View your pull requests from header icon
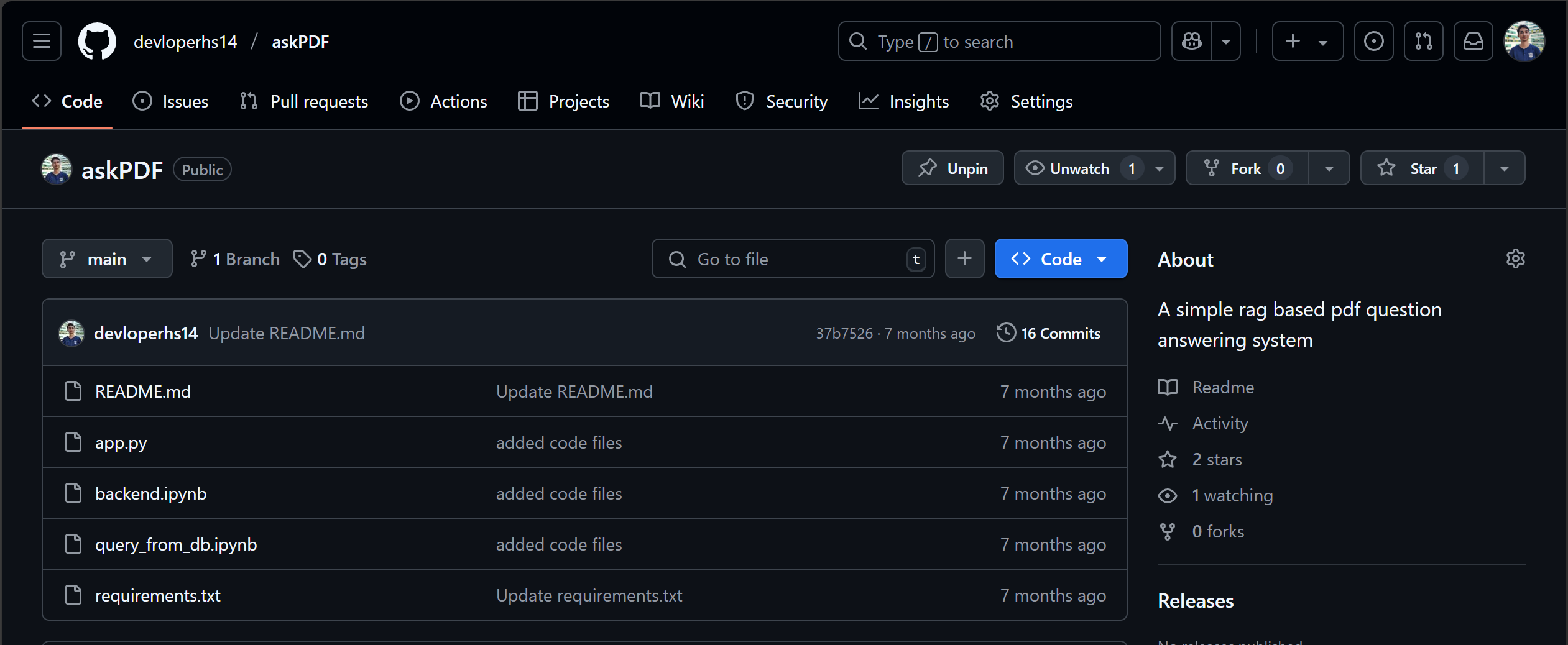This screenshot has width=1568, height=645. click(x=1424, y=41)
